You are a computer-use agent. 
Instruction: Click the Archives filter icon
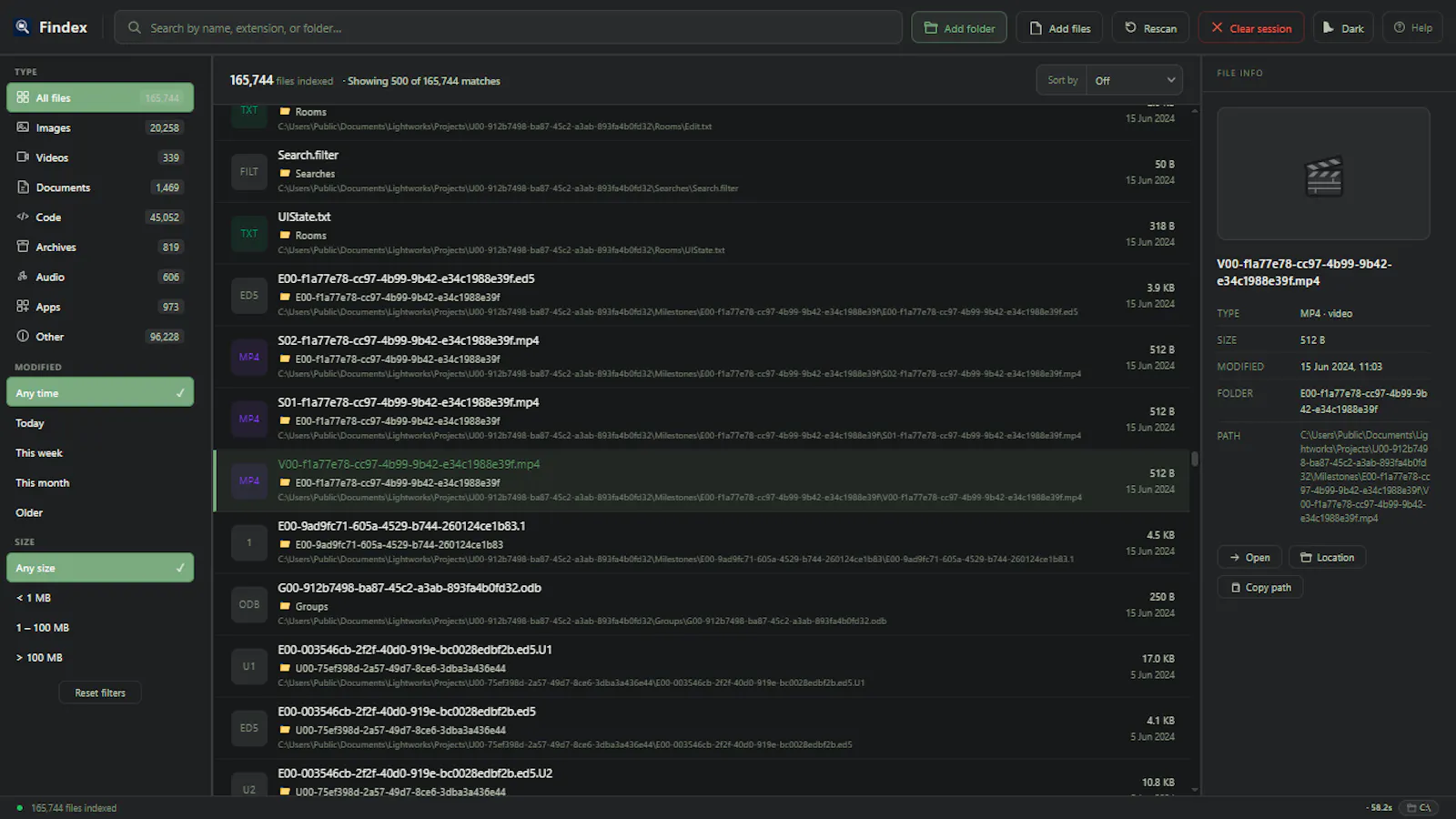(23, 247)
